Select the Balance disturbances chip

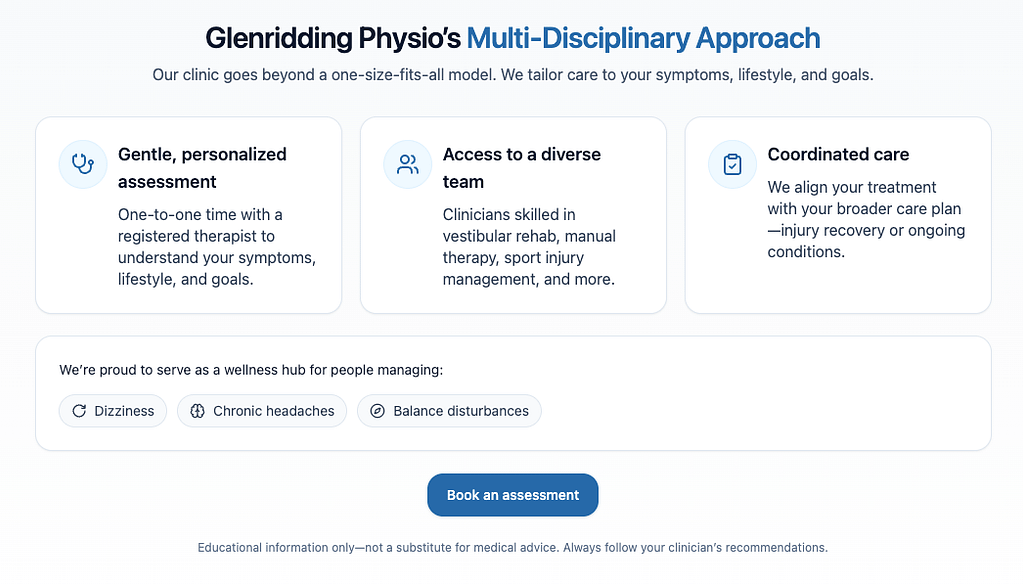click(x=449, y=411)
